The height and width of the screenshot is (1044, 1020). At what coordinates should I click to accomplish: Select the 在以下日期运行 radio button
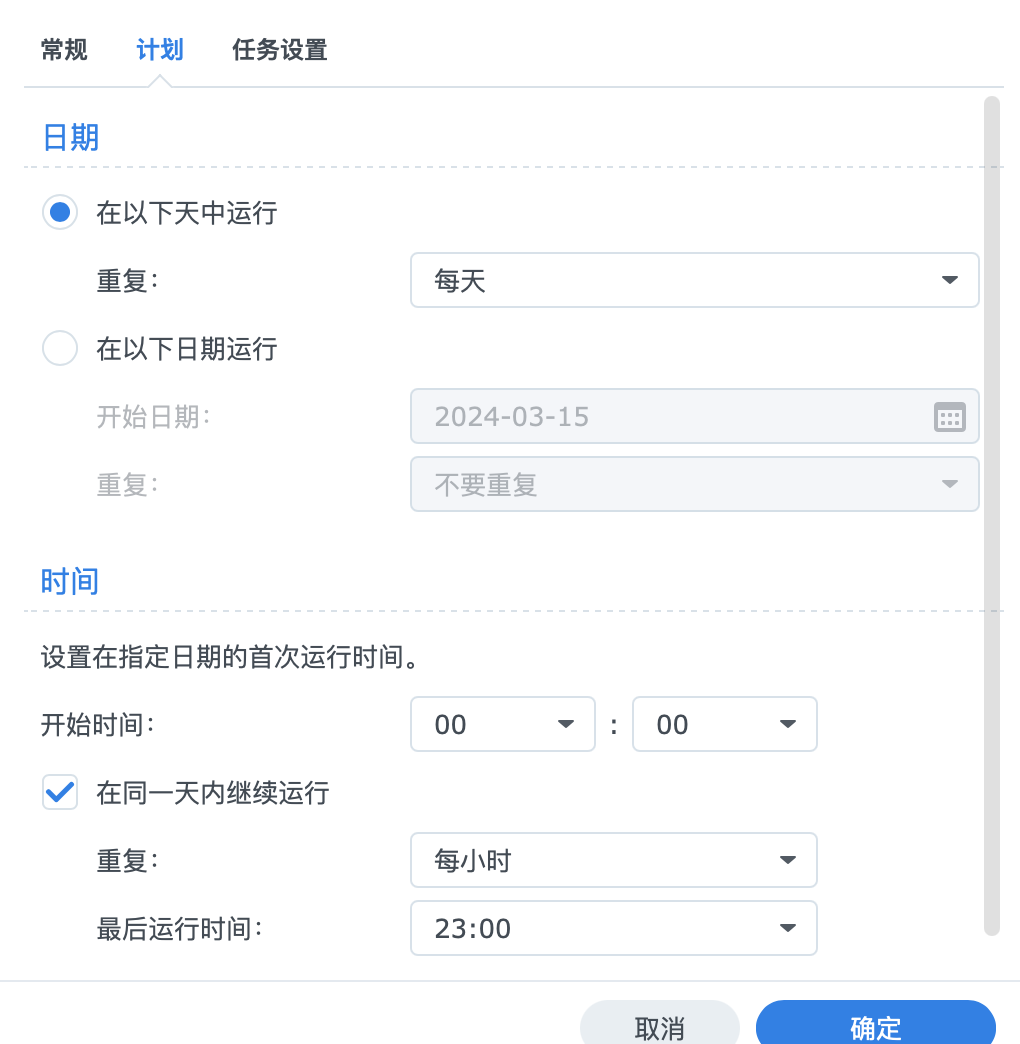click(60, 348)
